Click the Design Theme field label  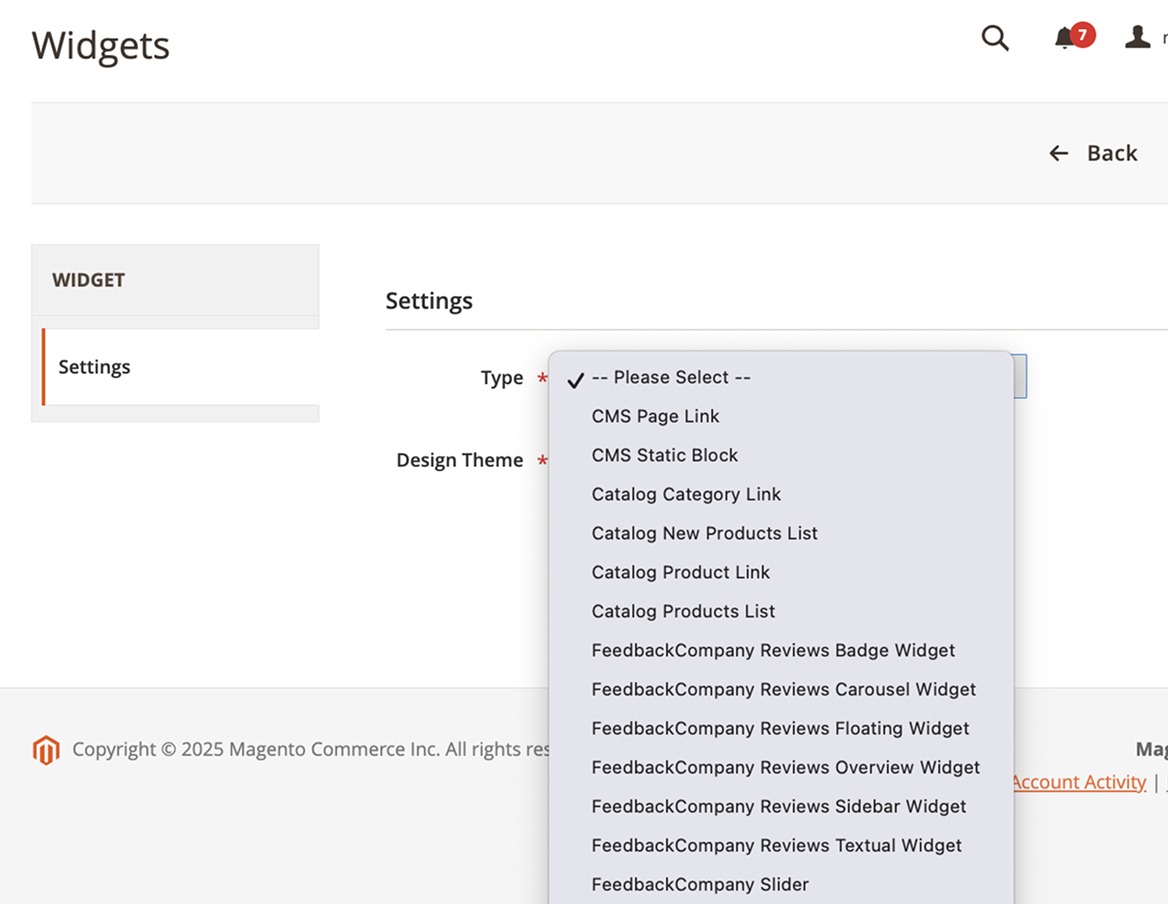tap(460, 460)
